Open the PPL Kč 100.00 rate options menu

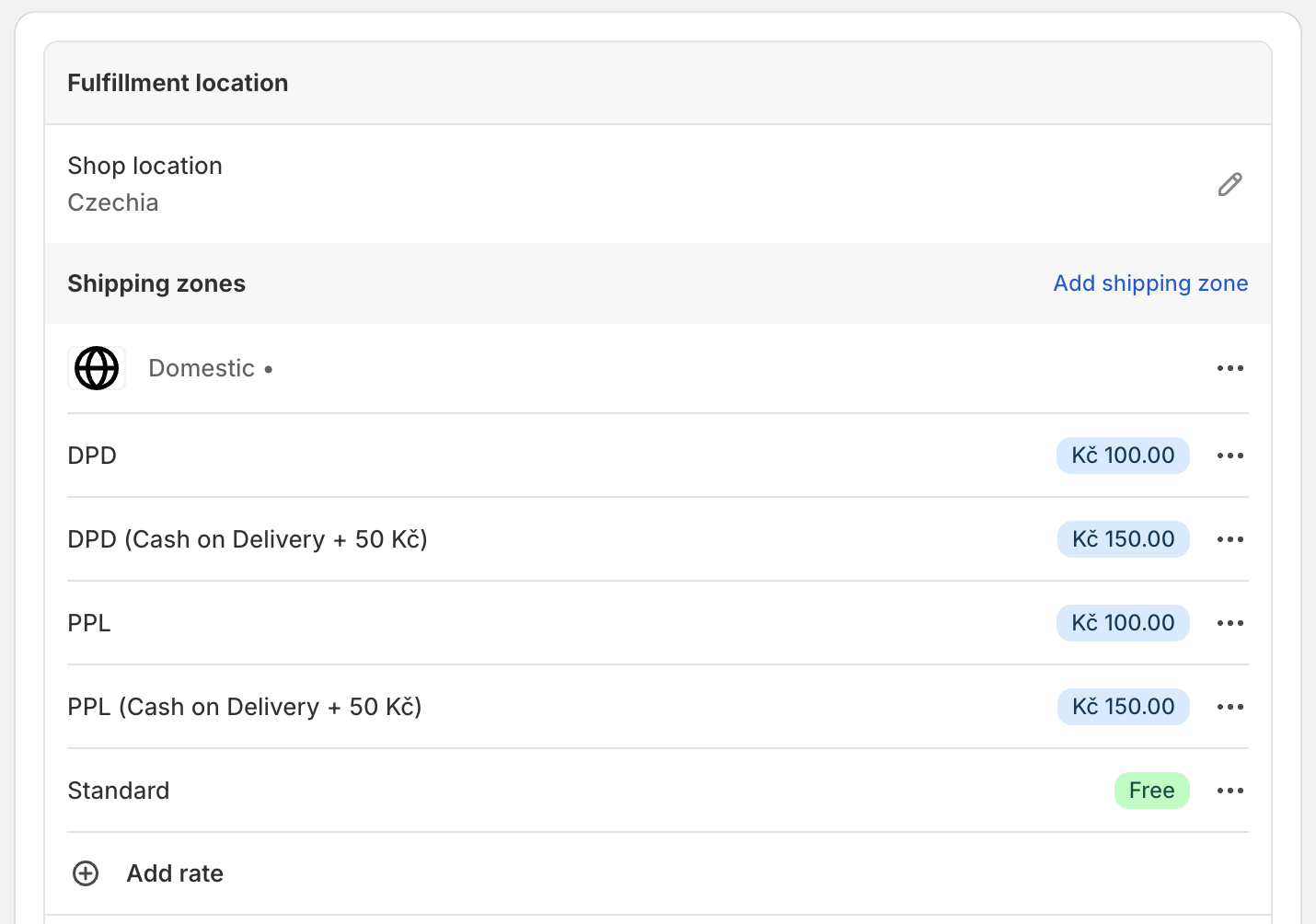point(1229,623)
